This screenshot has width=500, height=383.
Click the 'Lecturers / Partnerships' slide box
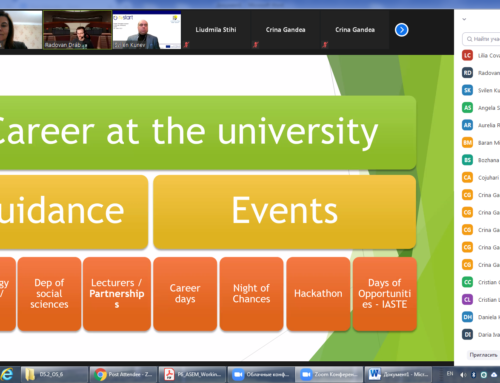[x=117, y=294]
